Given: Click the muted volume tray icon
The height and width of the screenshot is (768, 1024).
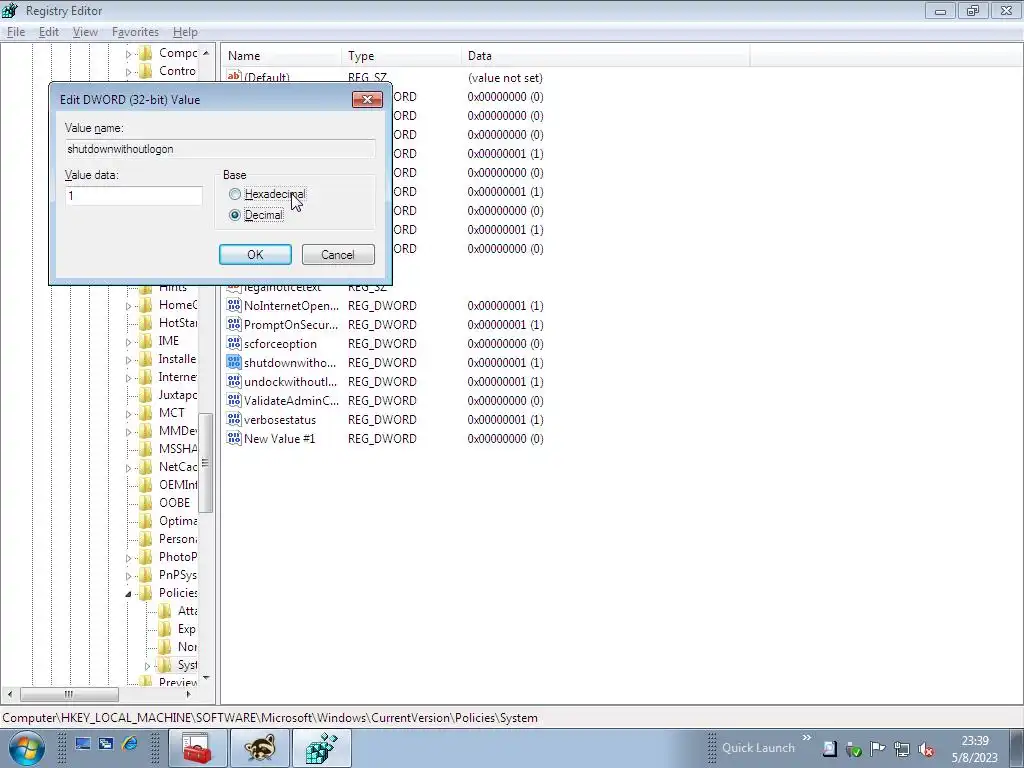Looking at the screenshot, I should click(925, 749).
